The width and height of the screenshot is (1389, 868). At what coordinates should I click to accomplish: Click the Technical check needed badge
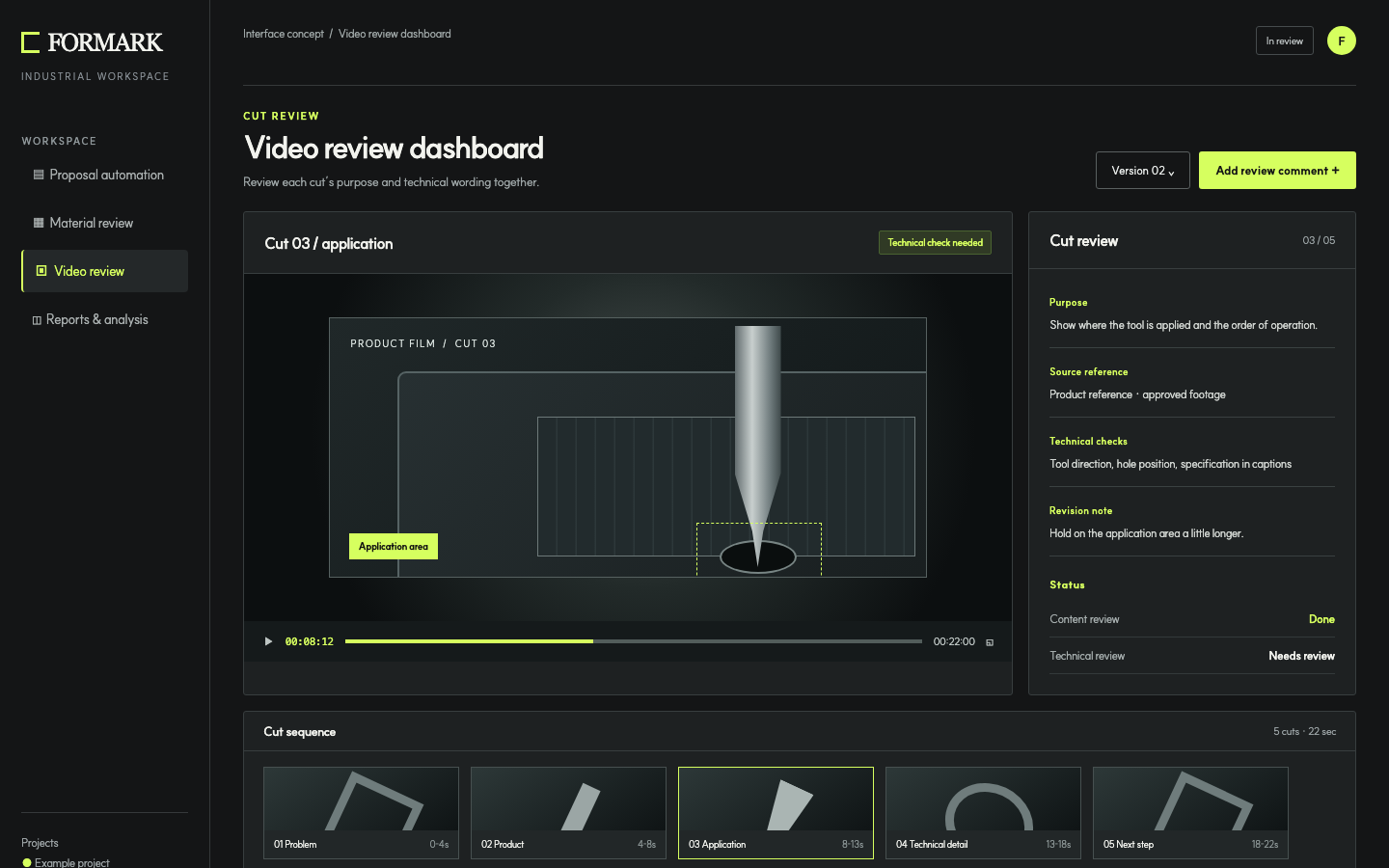(935, 243)
